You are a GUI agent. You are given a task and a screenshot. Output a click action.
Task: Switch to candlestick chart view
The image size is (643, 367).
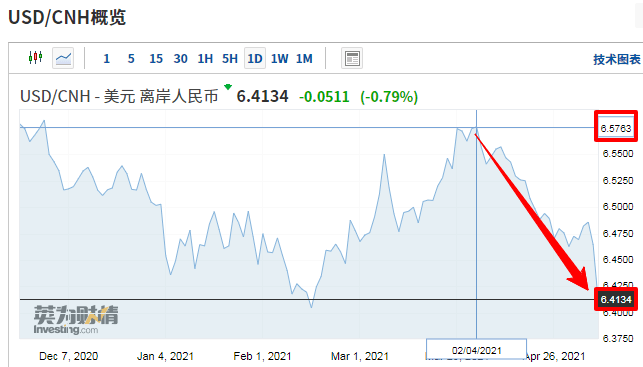coord(36,57)
